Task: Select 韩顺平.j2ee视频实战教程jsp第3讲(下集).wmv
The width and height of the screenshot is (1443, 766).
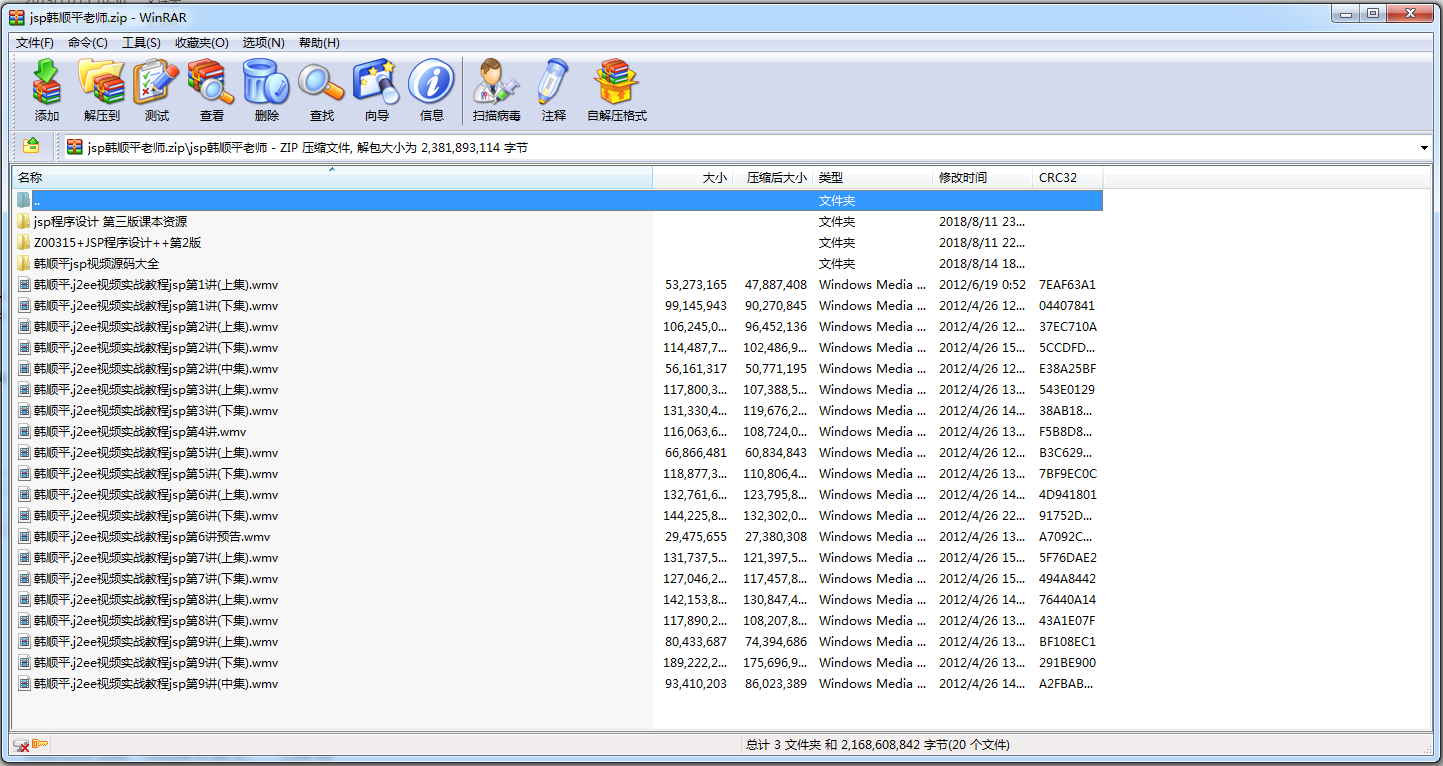Action: click(x=156, y=410)
